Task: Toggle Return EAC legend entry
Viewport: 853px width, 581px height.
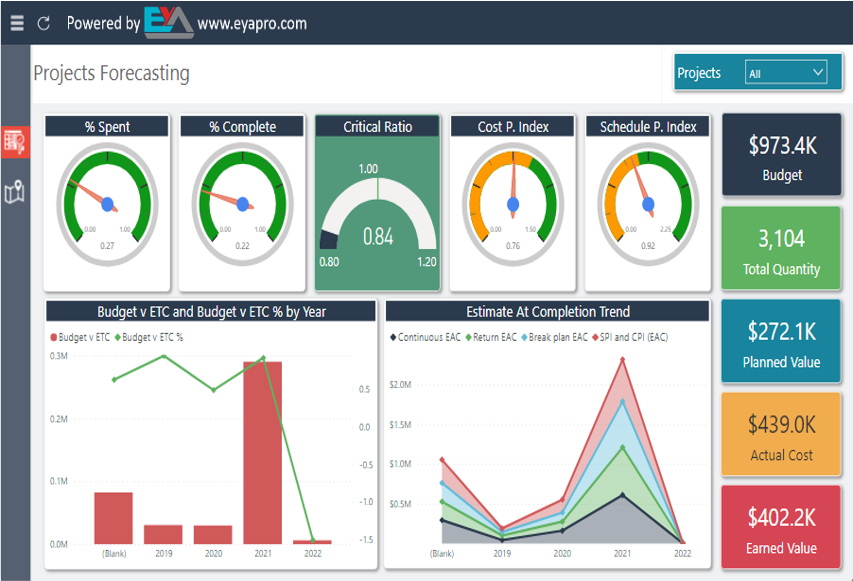Action: click(x=491, y=337)
